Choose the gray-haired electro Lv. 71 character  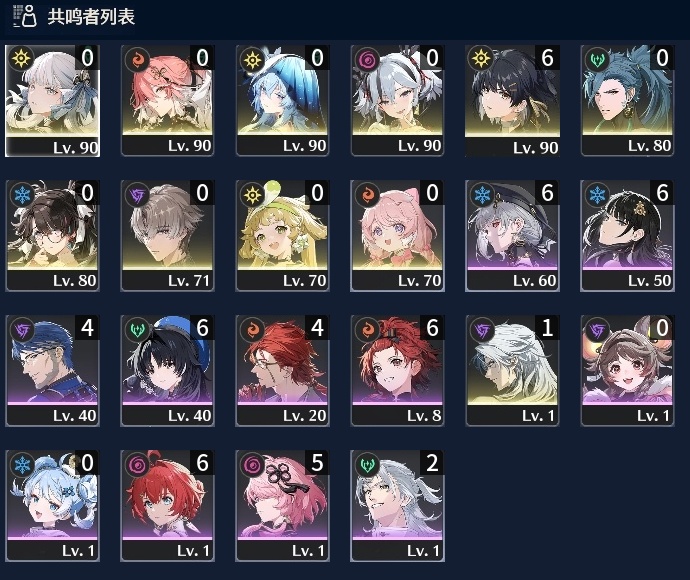coord(167,236)
